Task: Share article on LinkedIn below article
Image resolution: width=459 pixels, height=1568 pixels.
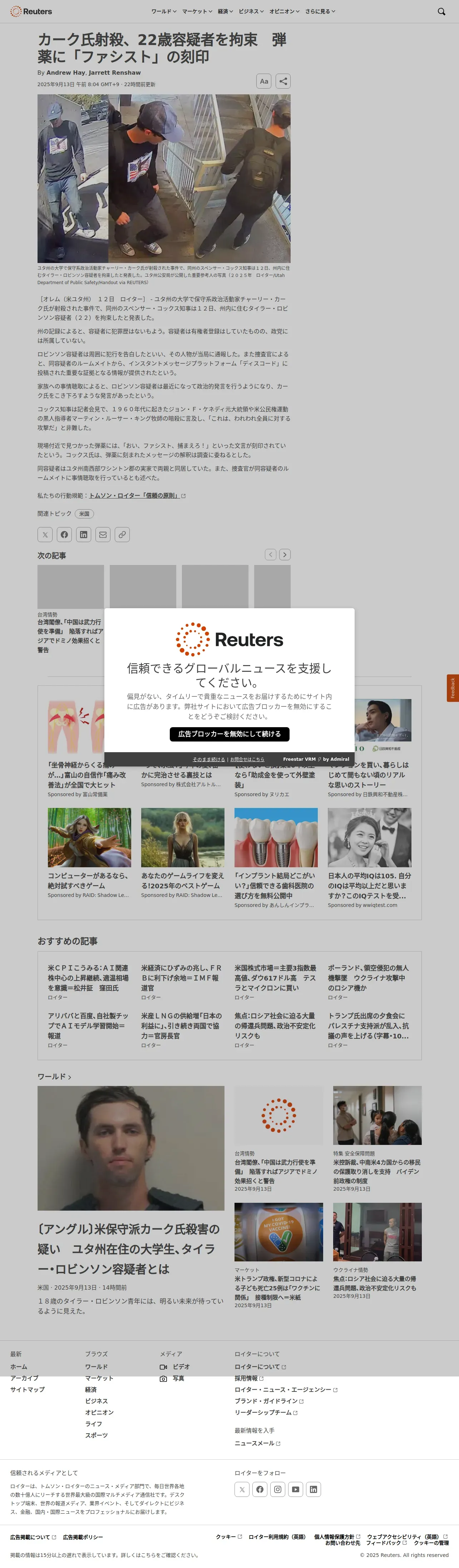Action: [83, 535]
